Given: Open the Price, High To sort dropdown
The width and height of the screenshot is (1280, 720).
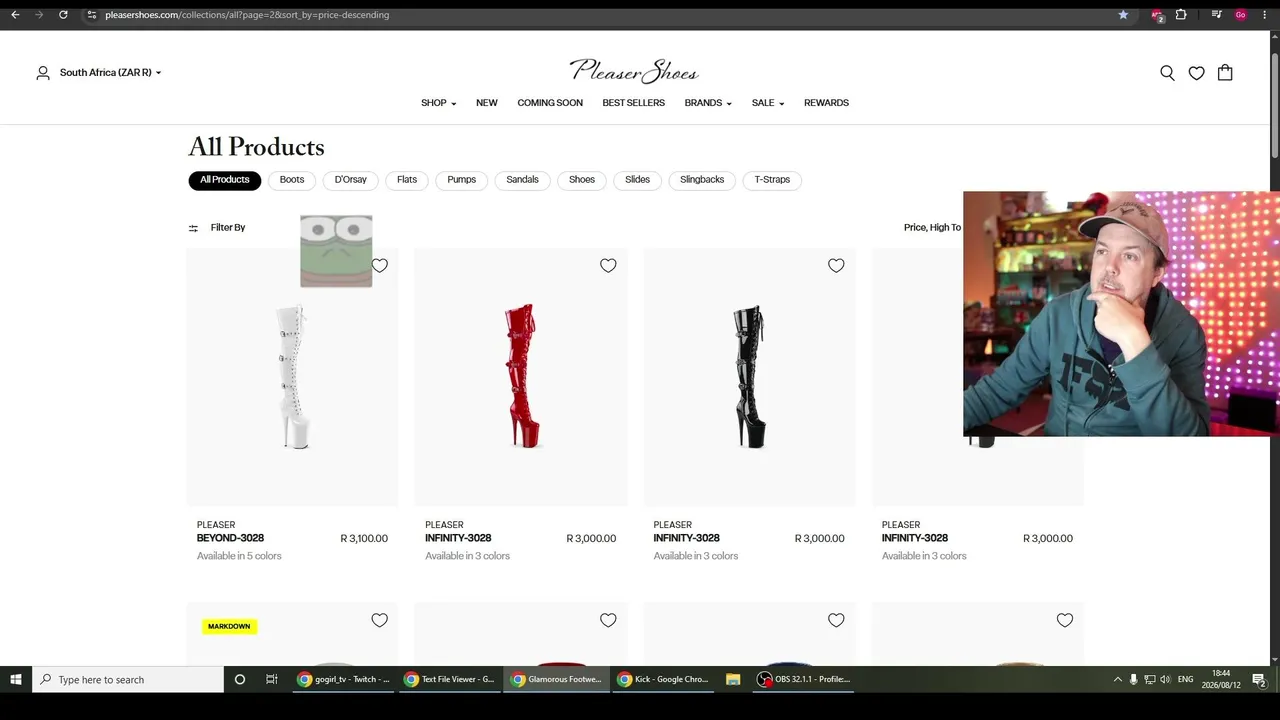Looking at the screenshot, I should pos(932,228).
